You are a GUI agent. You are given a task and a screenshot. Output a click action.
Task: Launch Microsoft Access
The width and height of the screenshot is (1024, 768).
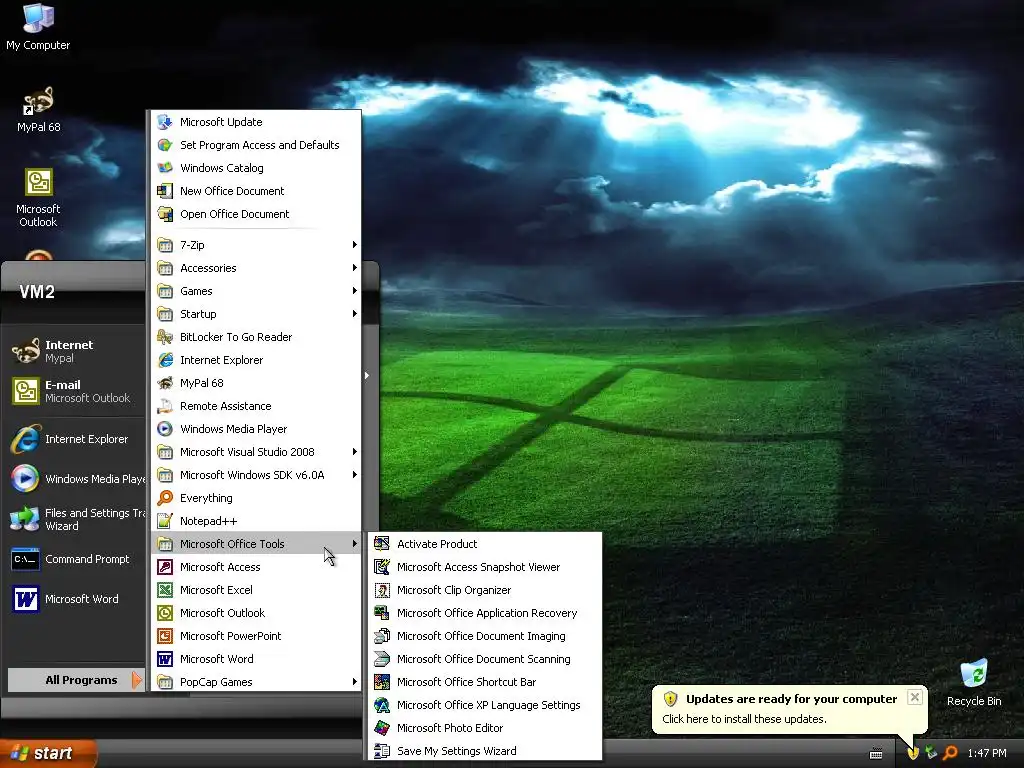[x=255, y=567]
